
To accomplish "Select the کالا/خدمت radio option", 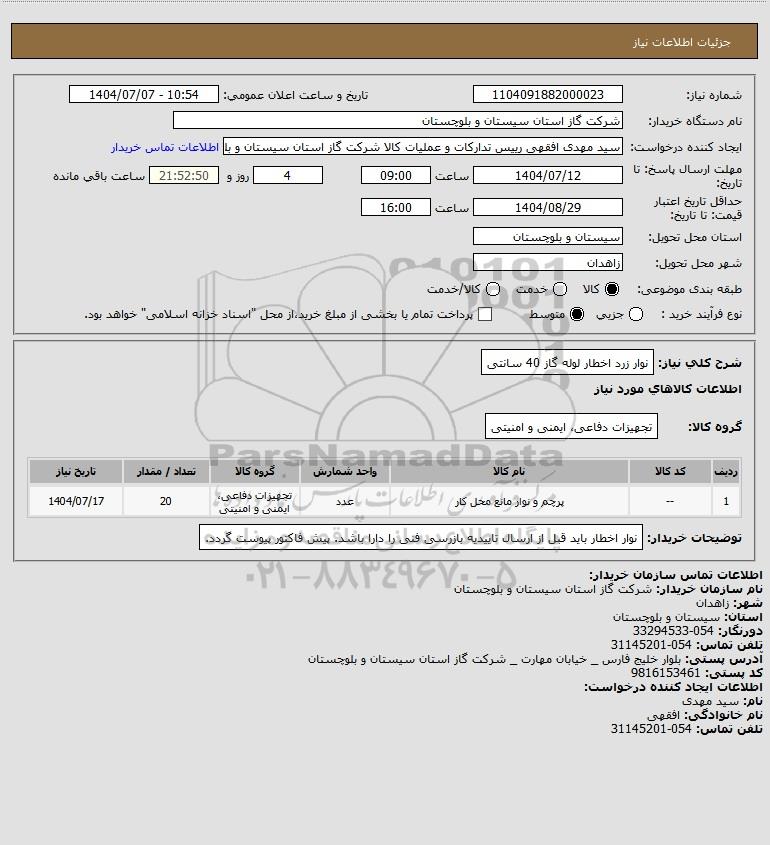I will (492, 289).
